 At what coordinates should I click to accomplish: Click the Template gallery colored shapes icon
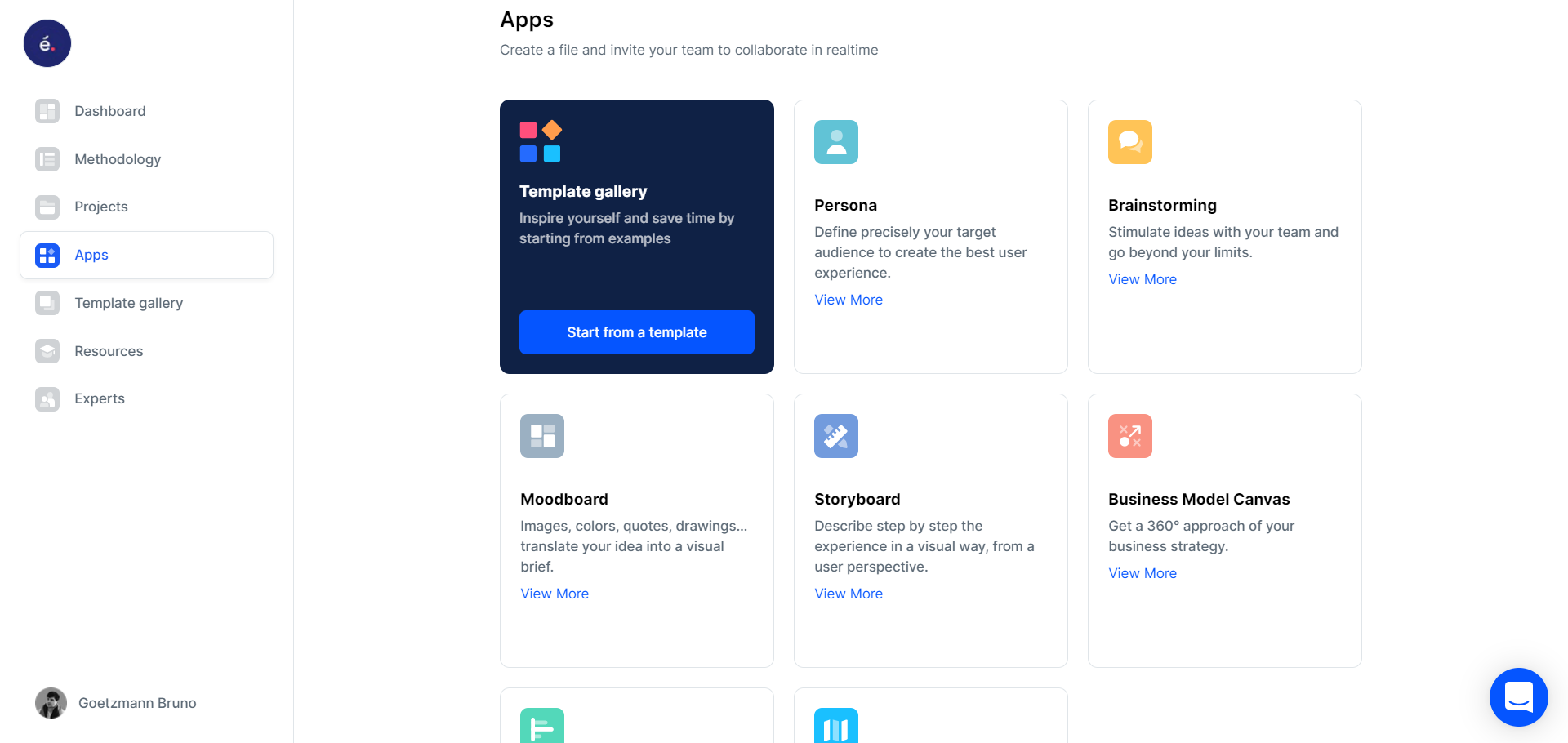tap(541, 141)
